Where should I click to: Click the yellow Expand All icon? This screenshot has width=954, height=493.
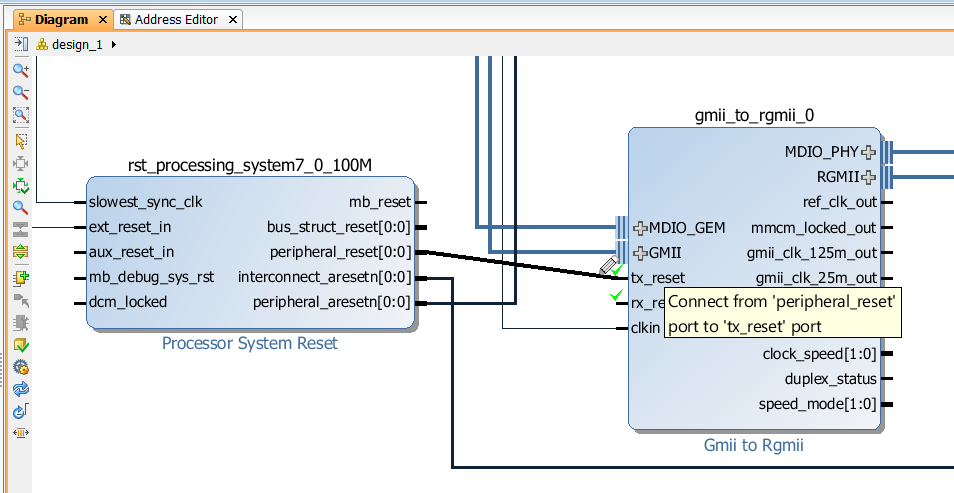coord(21,251)
